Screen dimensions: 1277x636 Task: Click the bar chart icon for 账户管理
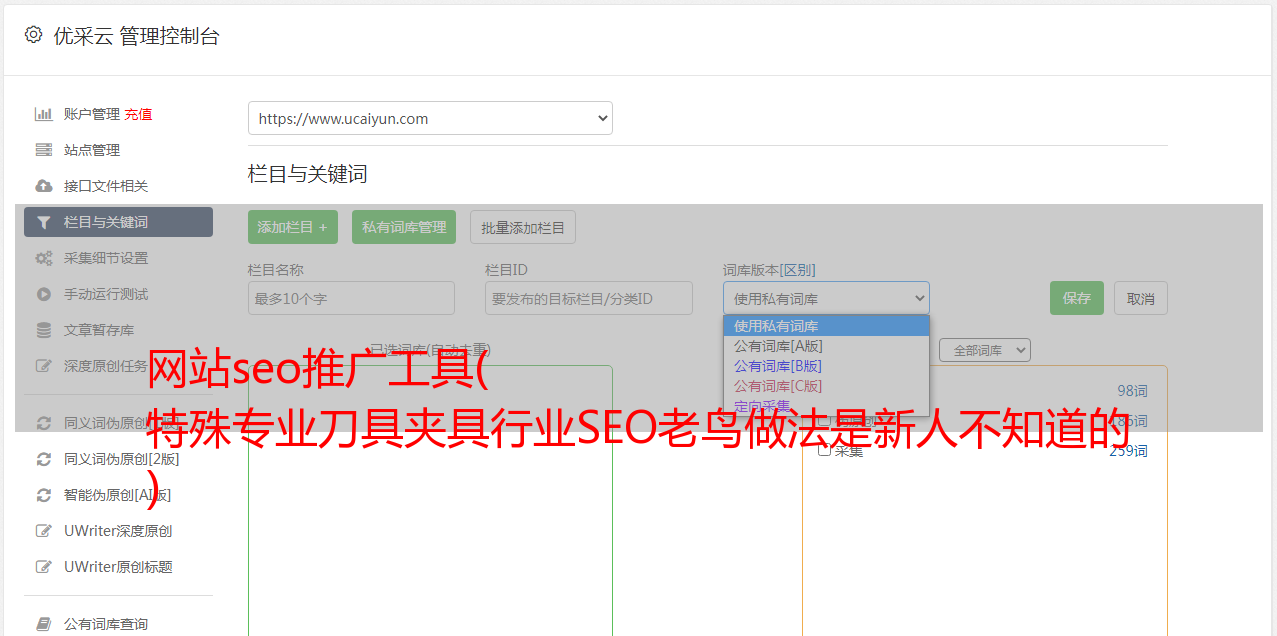pyautogui.click(x=44, y=114)
